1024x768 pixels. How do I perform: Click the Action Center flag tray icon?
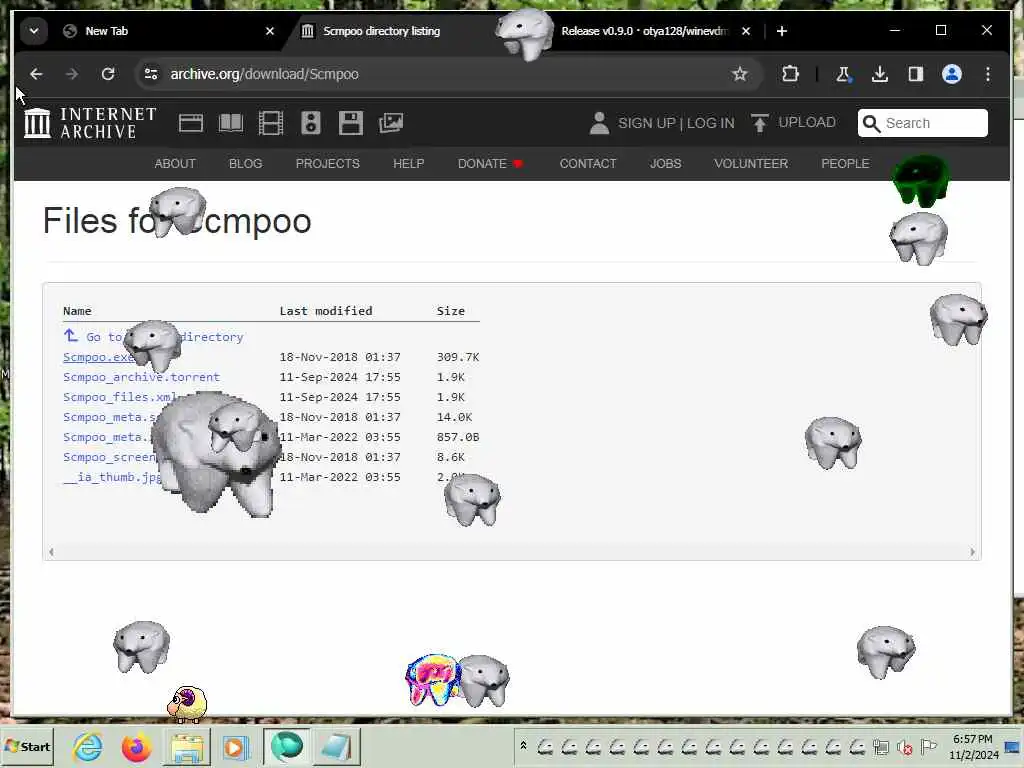pyautogui.click(x=928, y=746)
